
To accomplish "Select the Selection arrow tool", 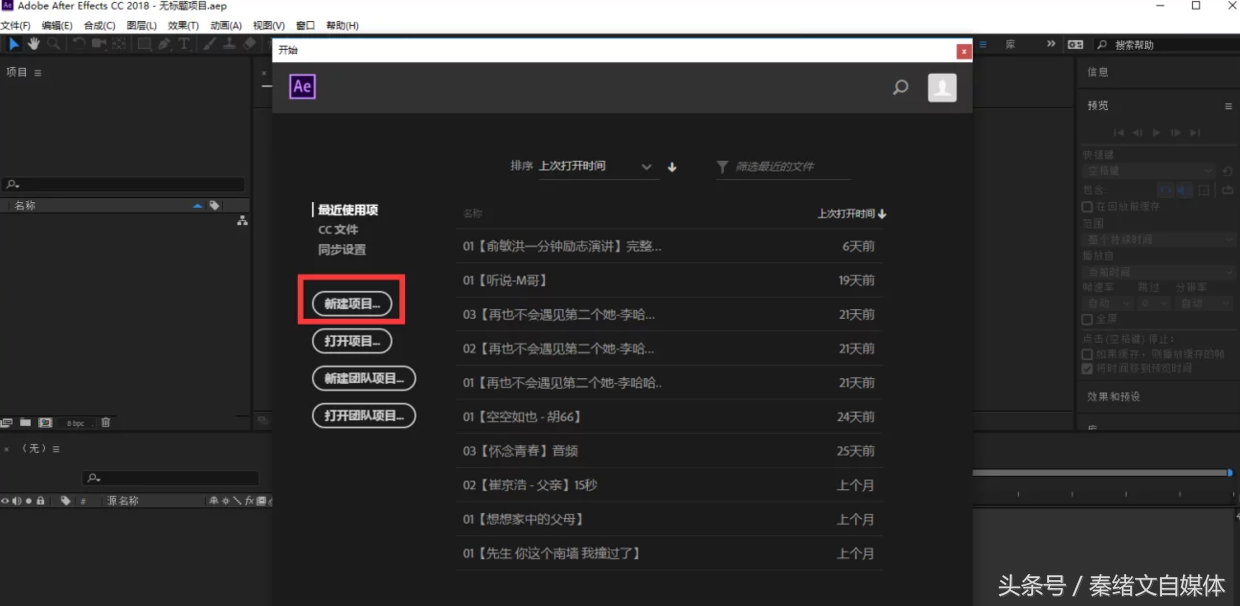I will [14, 44].
